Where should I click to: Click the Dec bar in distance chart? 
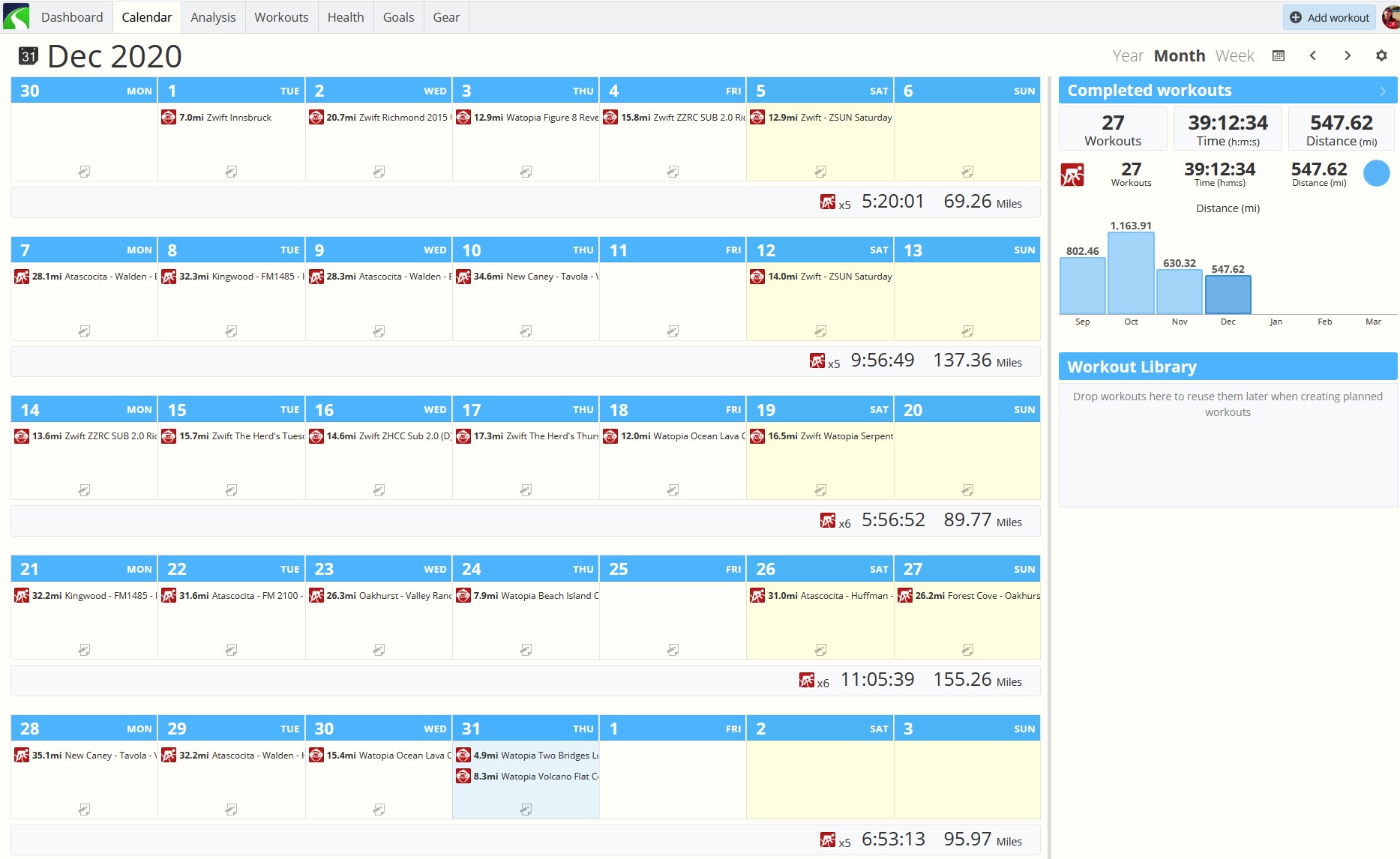1228,295
